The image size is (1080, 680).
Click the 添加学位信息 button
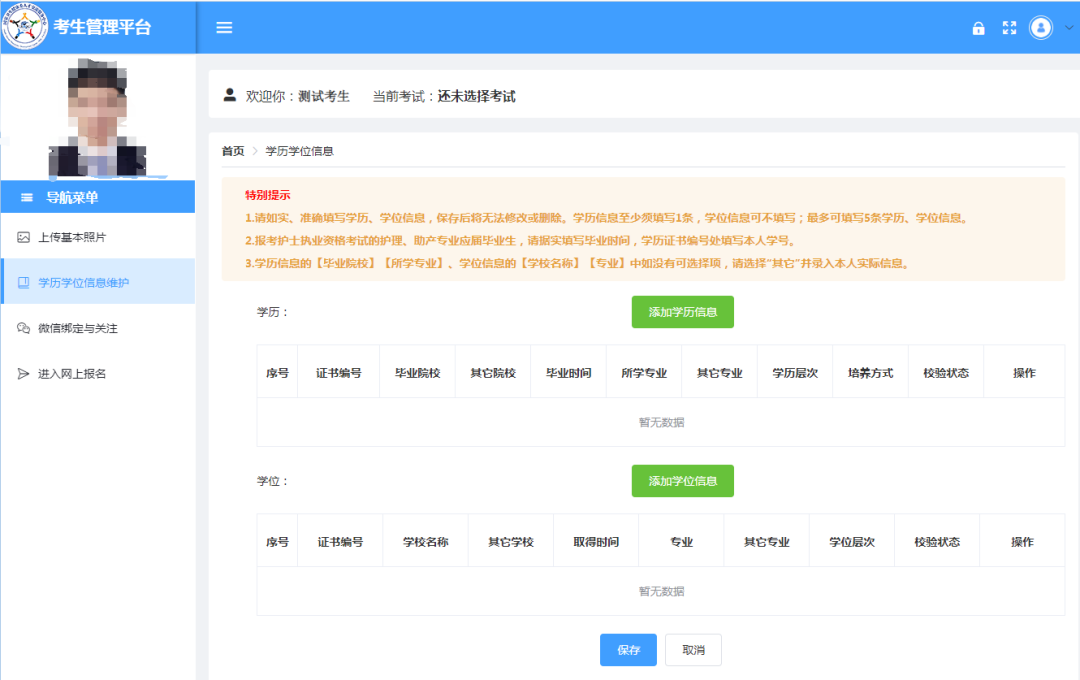click(x=683, y=480)
